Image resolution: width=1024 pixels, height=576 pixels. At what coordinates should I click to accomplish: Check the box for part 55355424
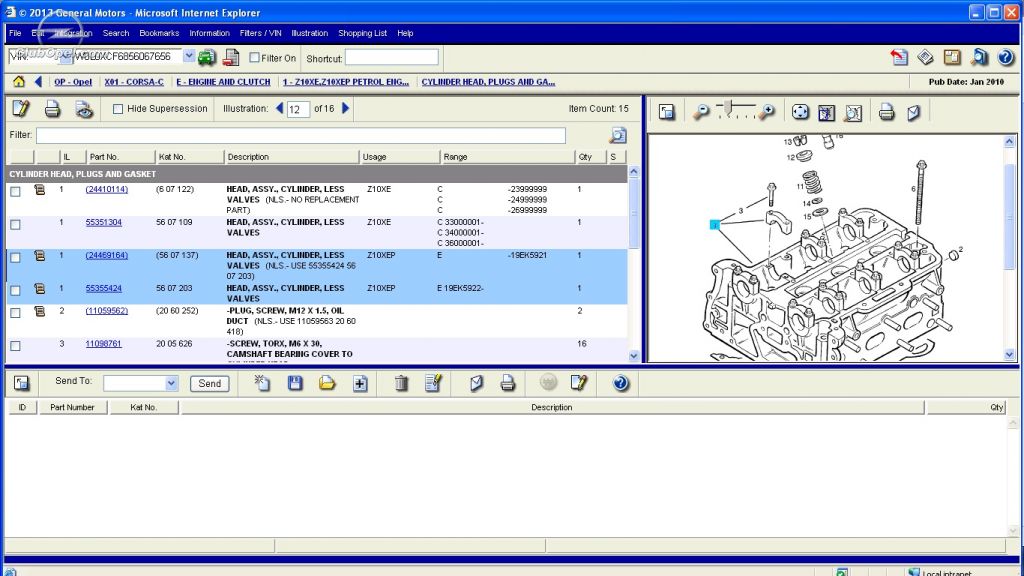click(15, 290)
